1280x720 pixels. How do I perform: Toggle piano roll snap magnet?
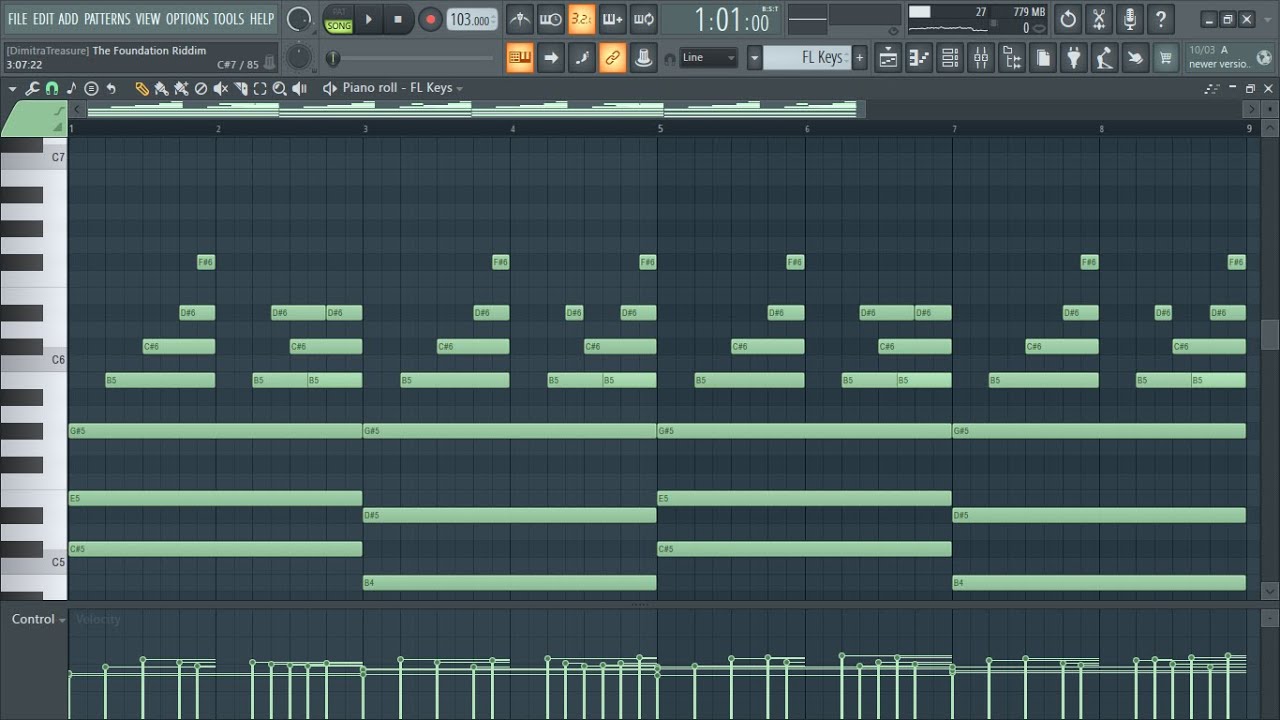pyautogui.click(x=52, y=88)
